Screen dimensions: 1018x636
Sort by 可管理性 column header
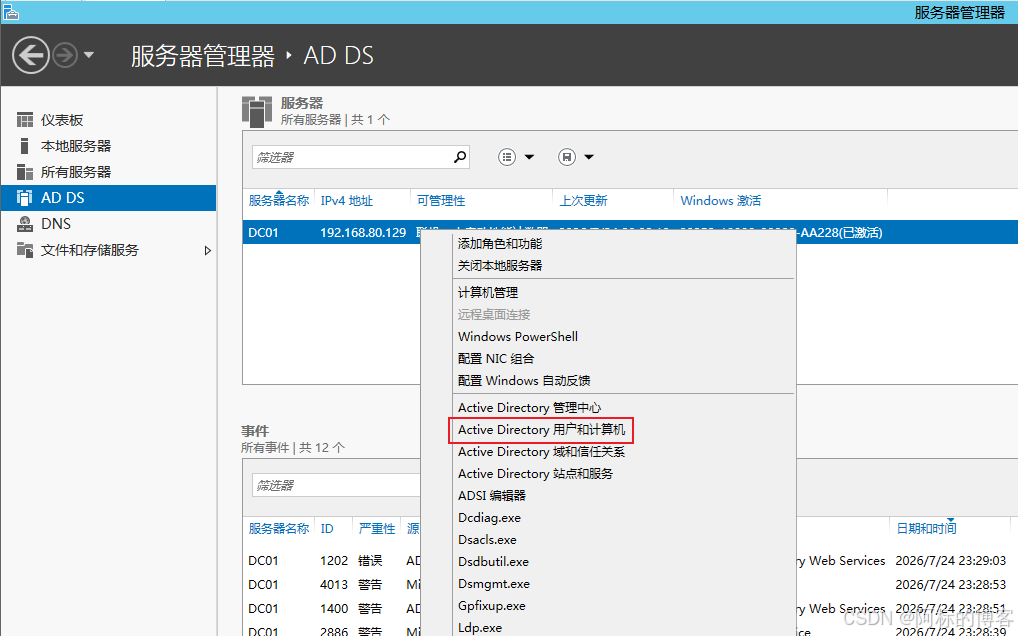pyautogui.click(x=441, y=201)
